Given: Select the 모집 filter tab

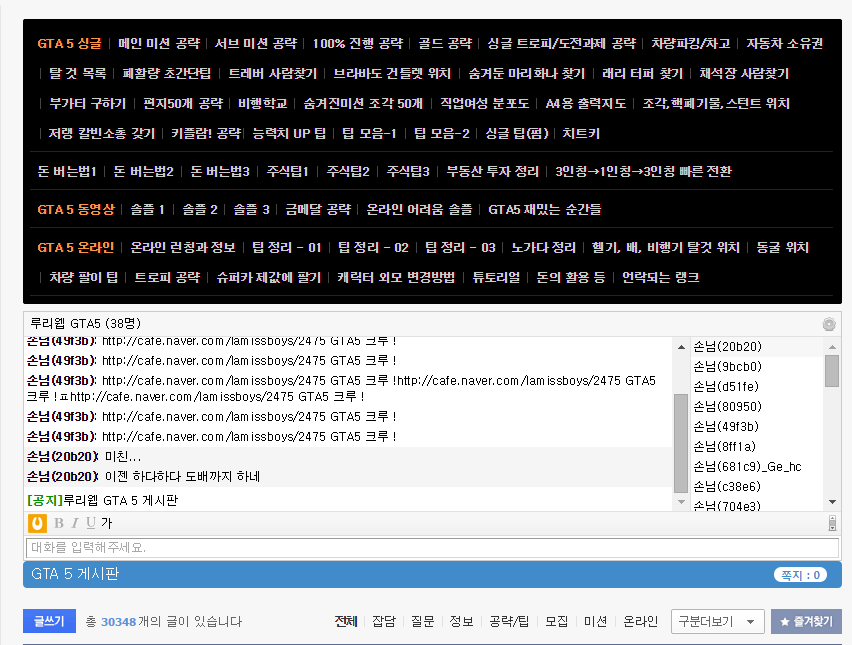Looking at the screenshot, I should (x=556, y=622).
